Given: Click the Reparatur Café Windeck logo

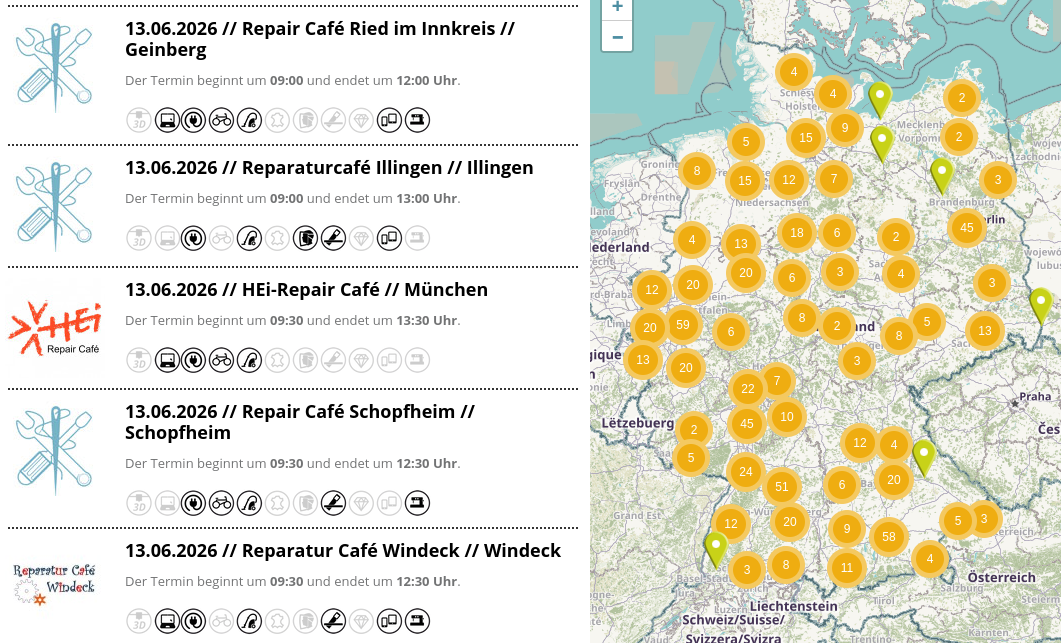Looking at the screenshot, I should pos(55,583).
